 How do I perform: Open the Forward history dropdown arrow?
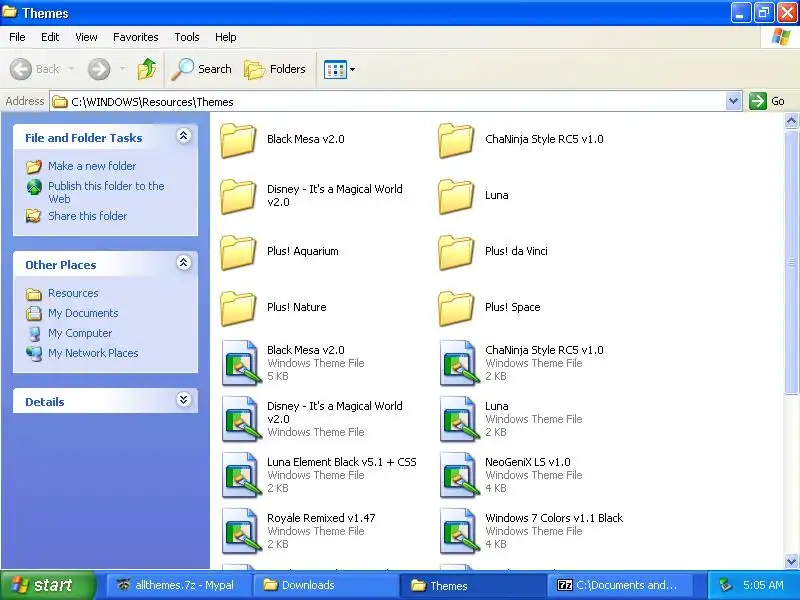coord(122,69)
